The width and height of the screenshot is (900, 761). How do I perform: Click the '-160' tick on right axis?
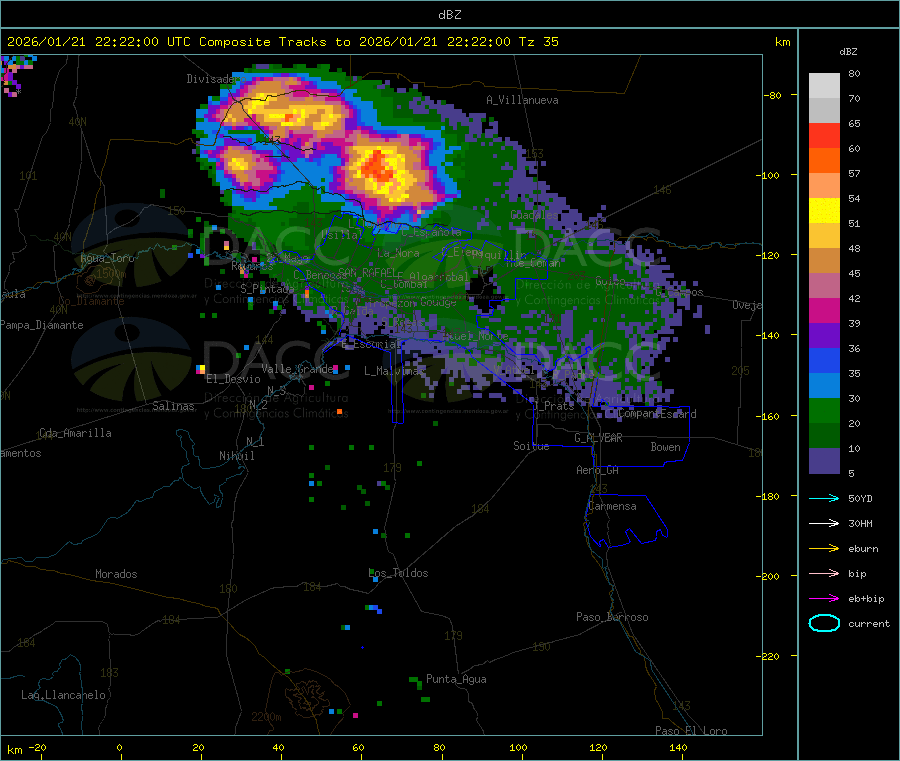pyautogui.click(x=770, y=416)
